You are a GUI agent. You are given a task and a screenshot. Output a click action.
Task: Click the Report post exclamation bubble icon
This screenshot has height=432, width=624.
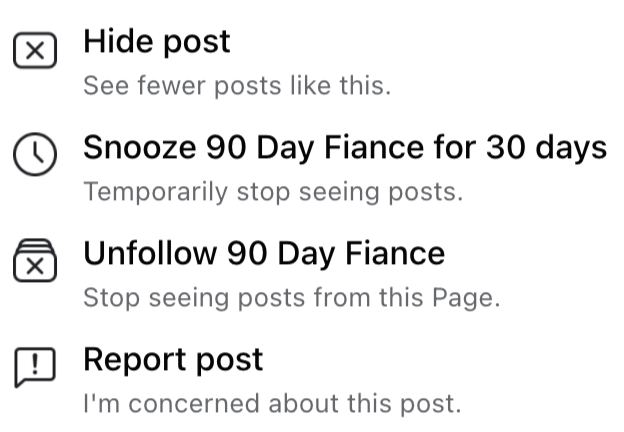point(35,368)
